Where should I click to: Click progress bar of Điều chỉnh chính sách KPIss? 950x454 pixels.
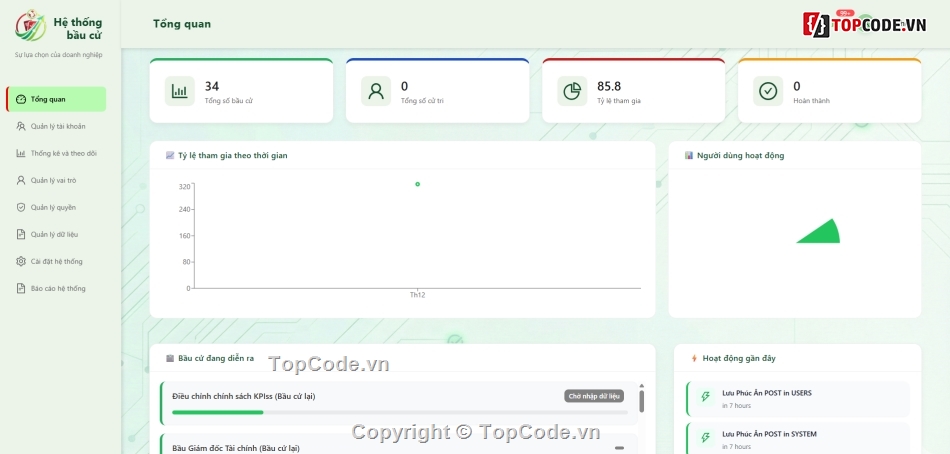point(398,412)
